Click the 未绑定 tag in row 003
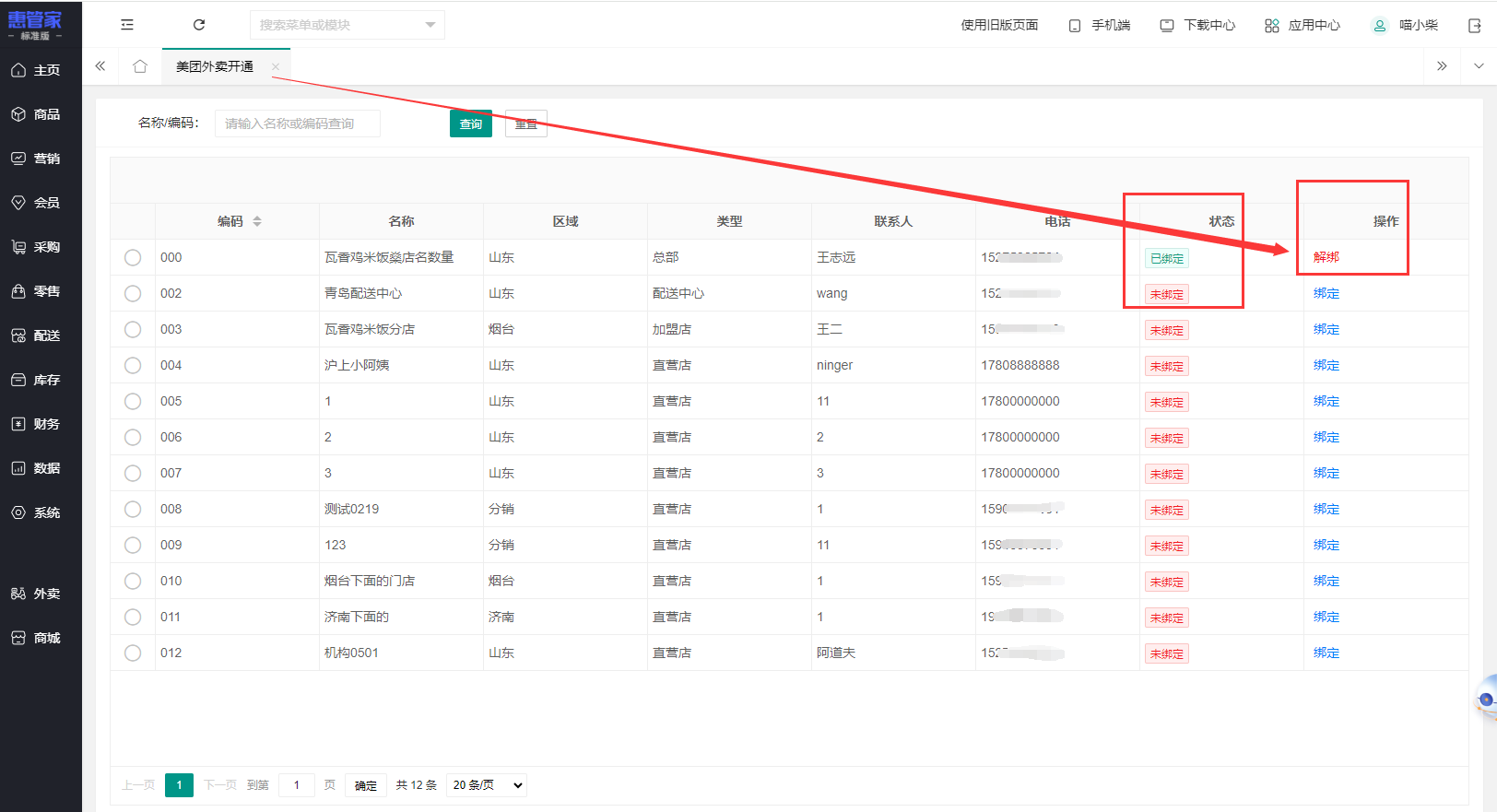 (x=1167, y=330)
